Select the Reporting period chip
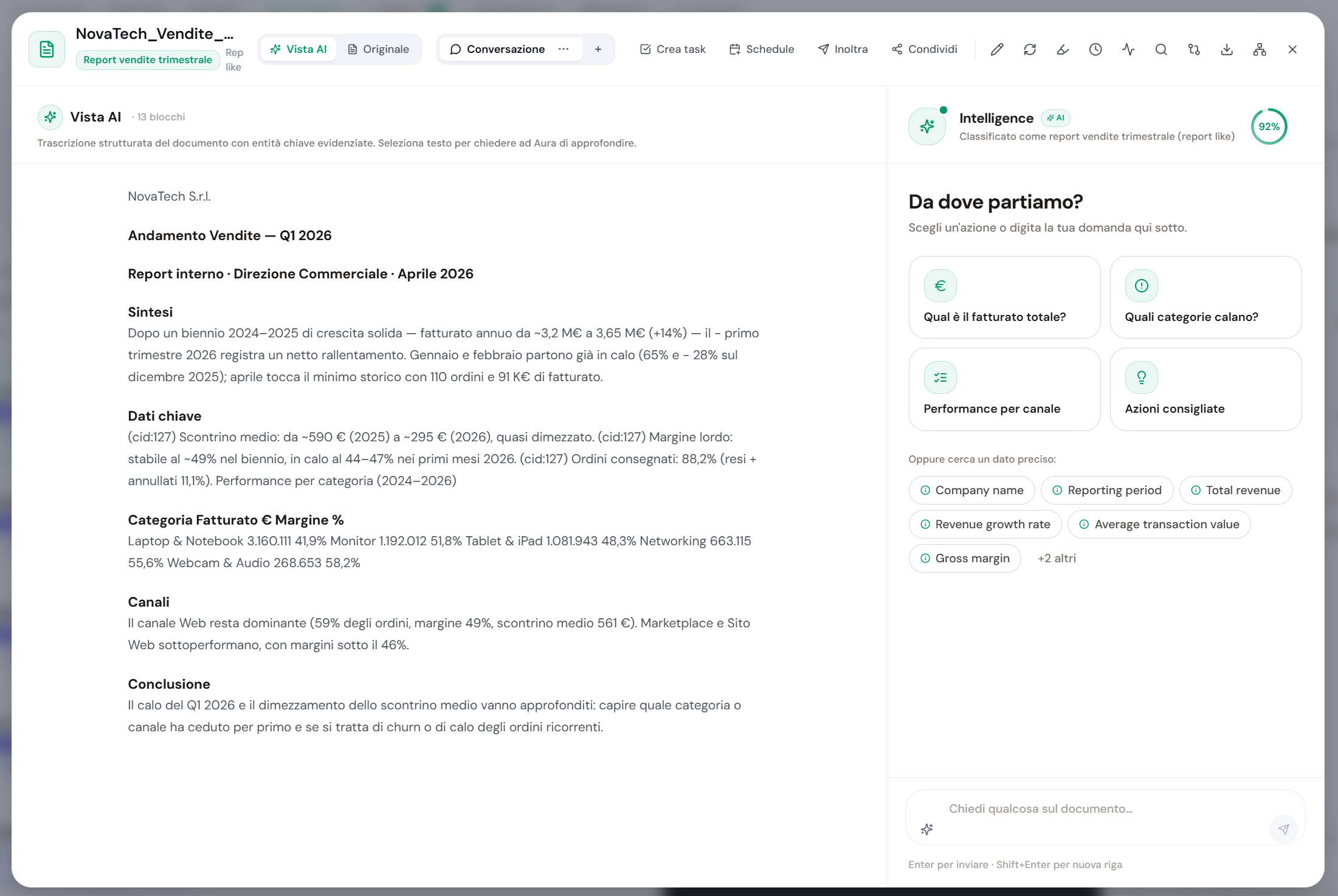 coord(1107,490)
